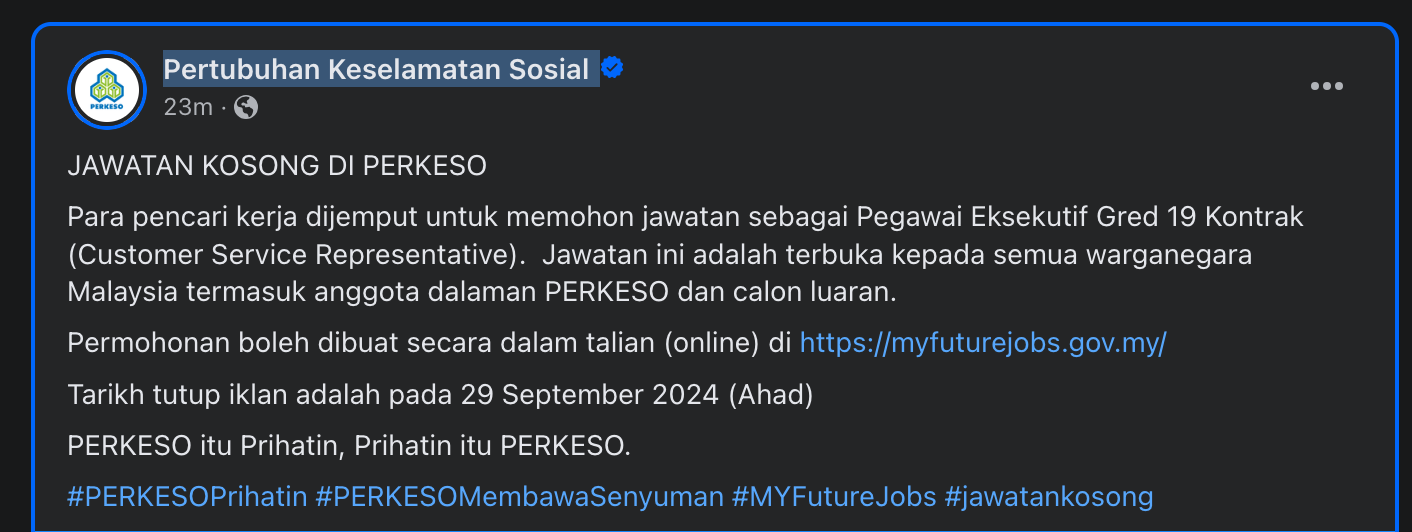Click the JAWATAN KOSONG DI PERKESO heading
Image resolution: width=1412 pixels, height=532 pixels.
[x=277, y=166]
